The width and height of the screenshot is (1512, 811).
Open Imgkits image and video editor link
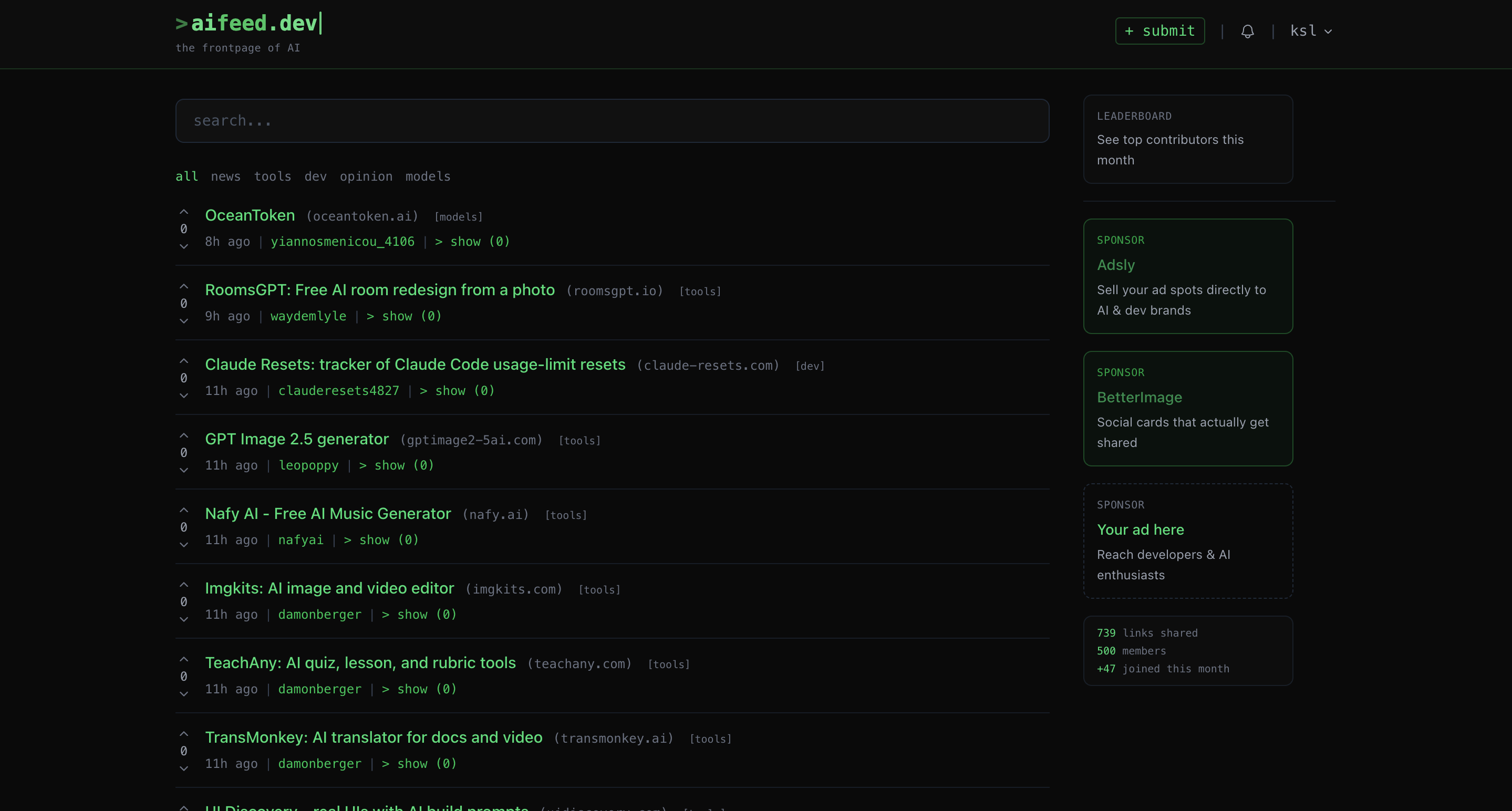pyautogui.click(x=329, y=588)
